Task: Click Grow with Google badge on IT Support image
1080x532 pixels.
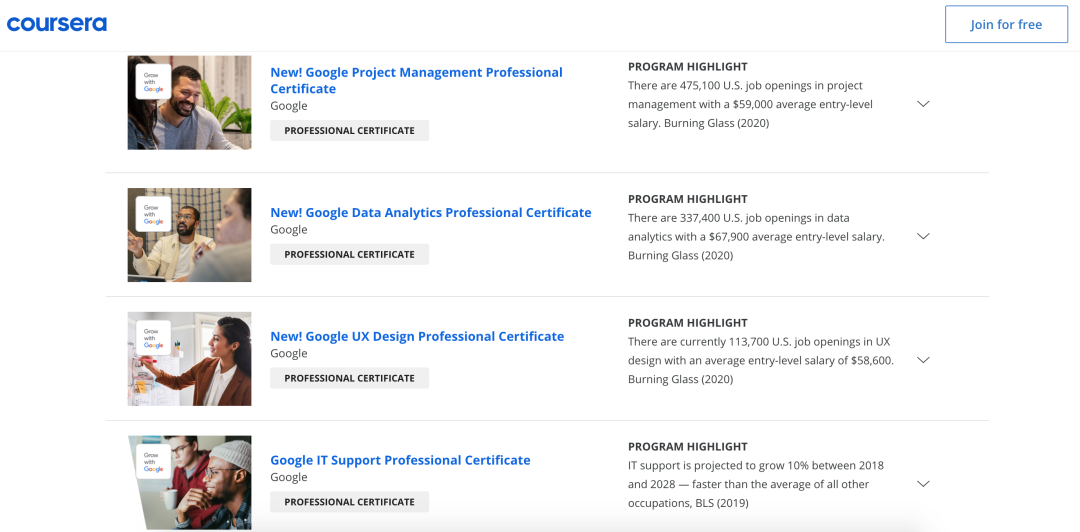Action: click(x=153, y=461)
